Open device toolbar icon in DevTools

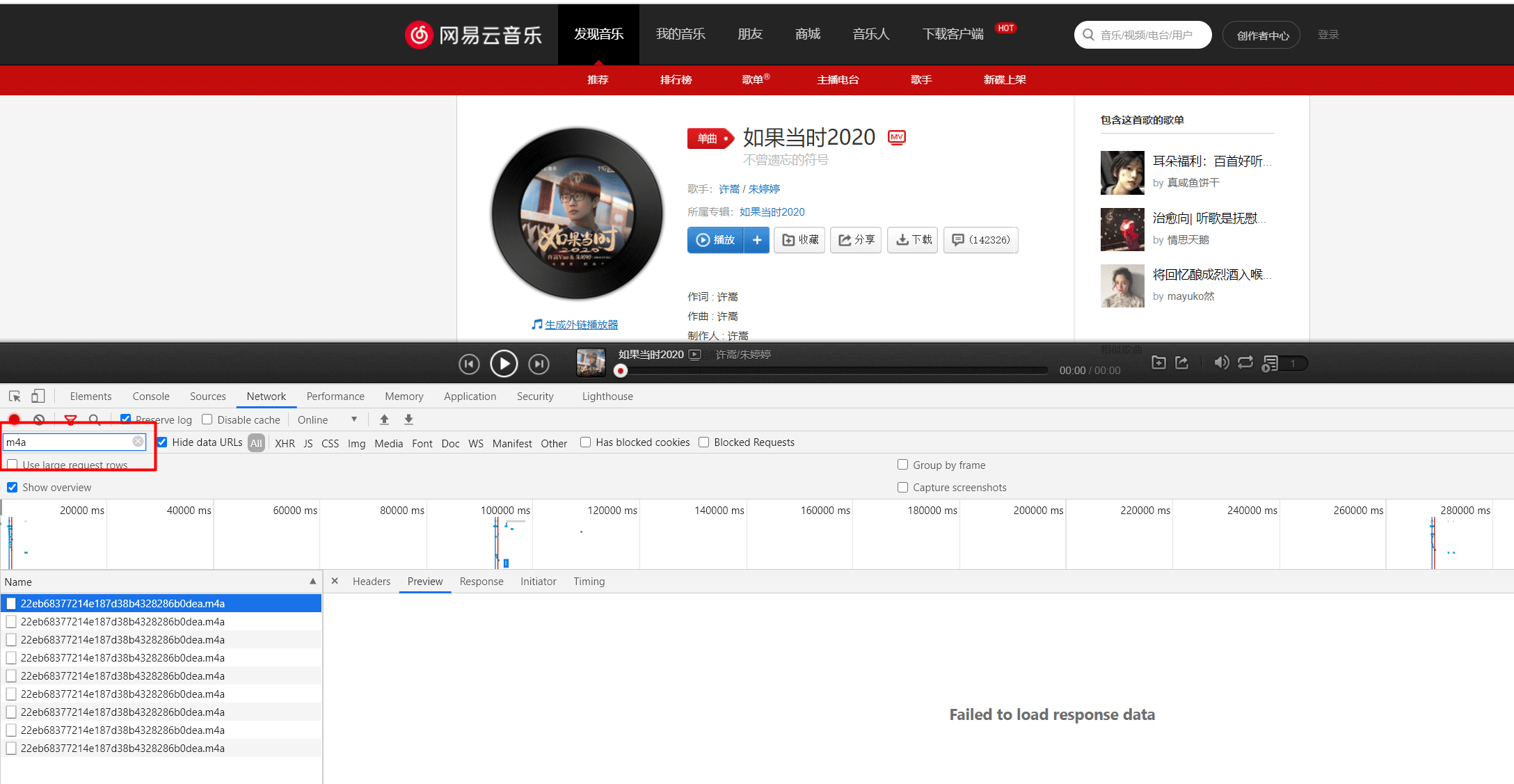(x=38, y=395)
